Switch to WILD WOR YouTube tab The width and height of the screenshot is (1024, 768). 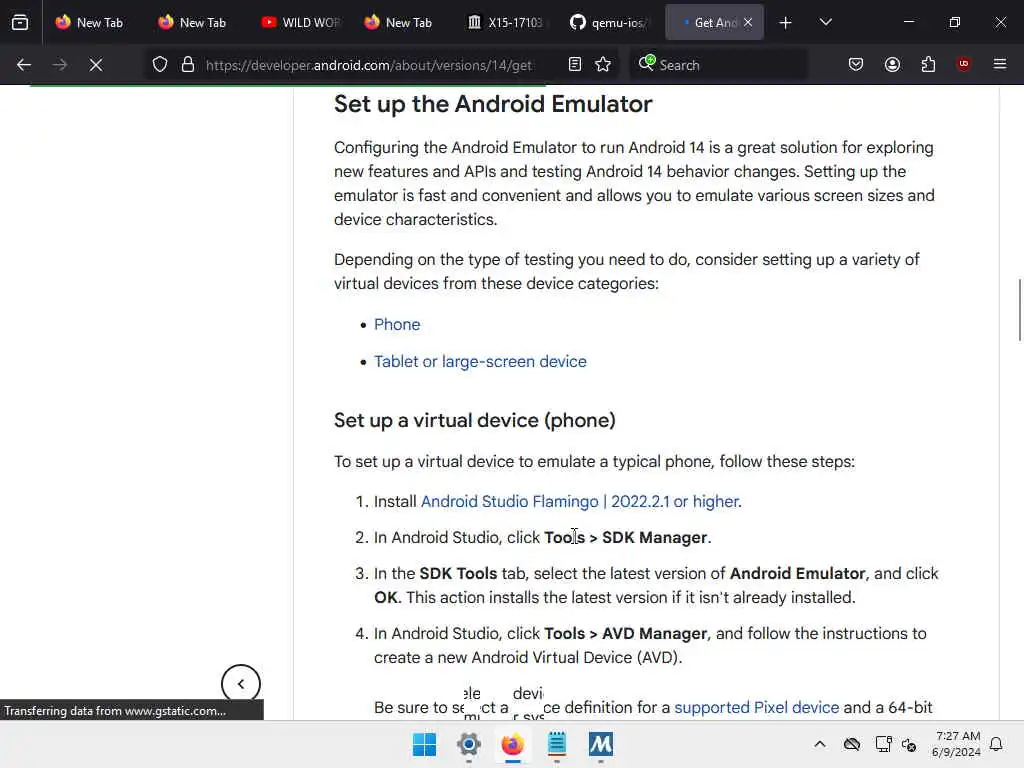[300, 23]
